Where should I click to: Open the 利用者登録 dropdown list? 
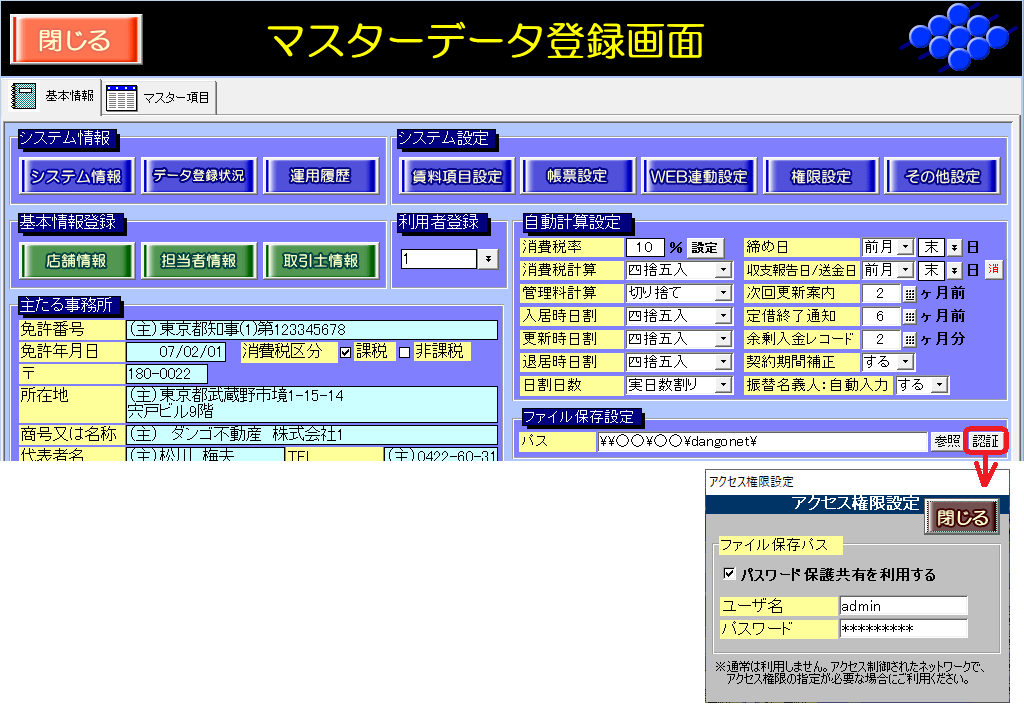pos(487,259)
